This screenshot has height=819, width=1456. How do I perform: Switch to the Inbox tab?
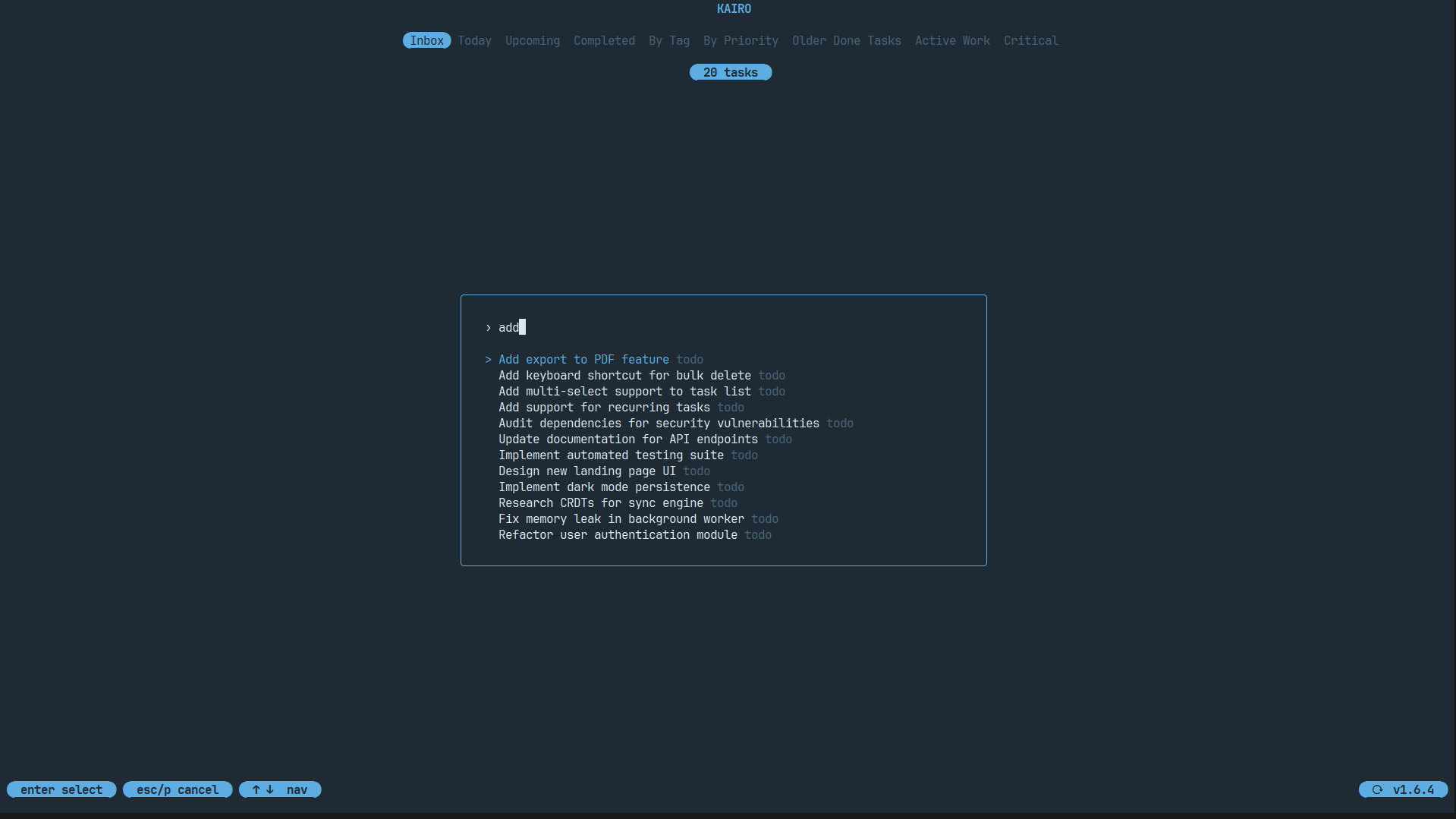[426, 41]
